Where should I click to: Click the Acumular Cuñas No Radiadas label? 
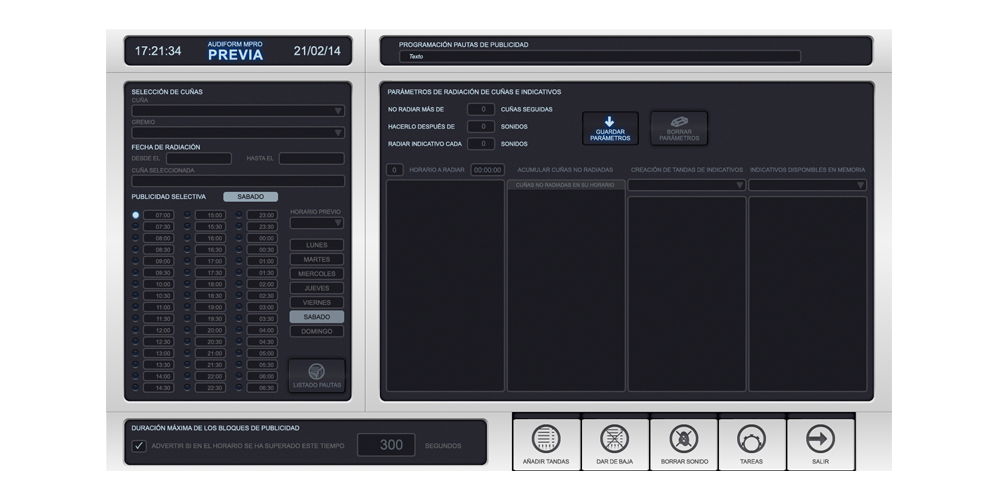click(x=565, y=170)
